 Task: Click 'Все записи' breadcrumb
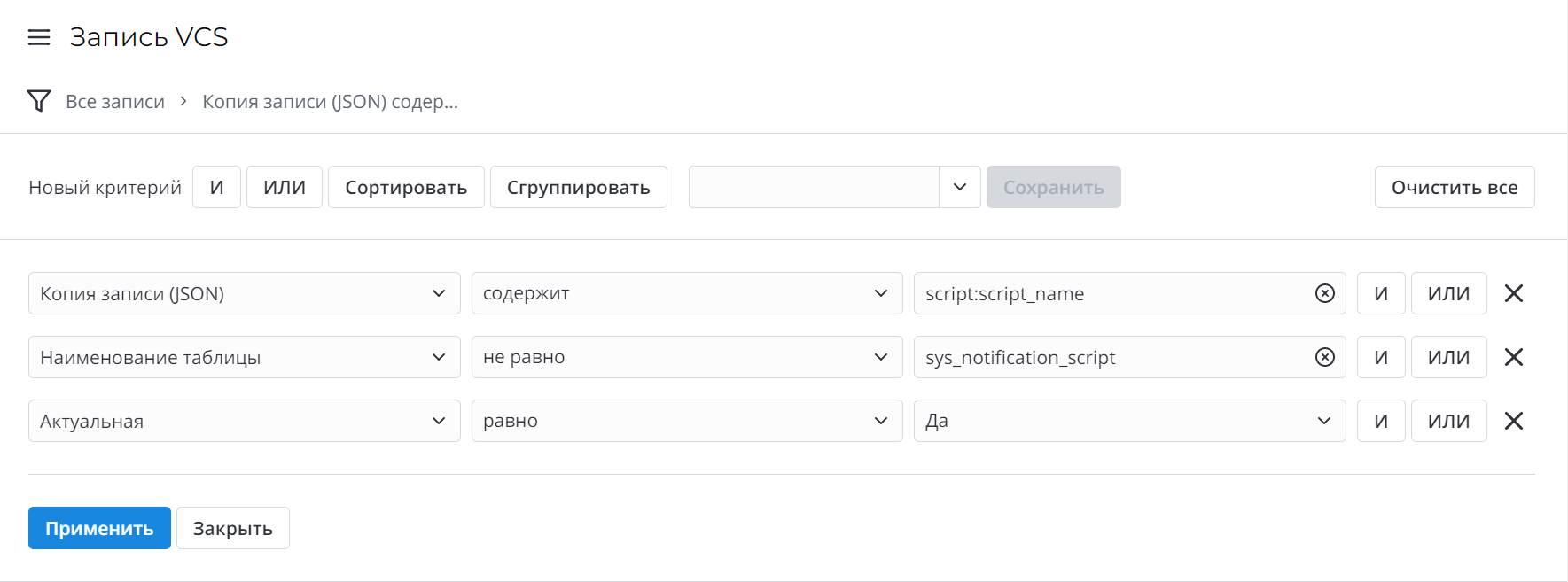pyautogui.click(x=115, y=102)
